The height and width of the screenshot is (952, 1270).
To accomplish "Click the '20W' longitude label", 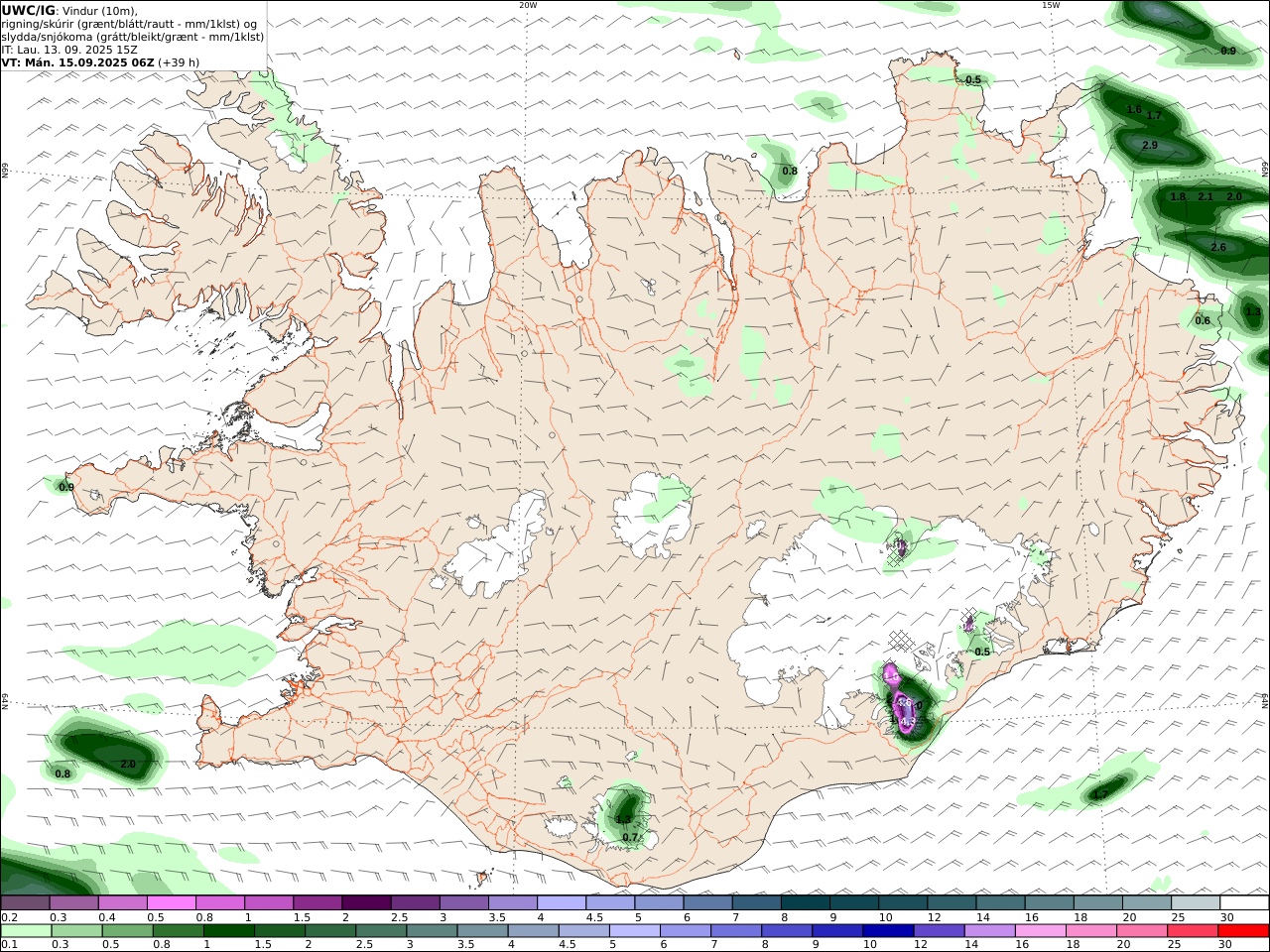I will (528, 5).
